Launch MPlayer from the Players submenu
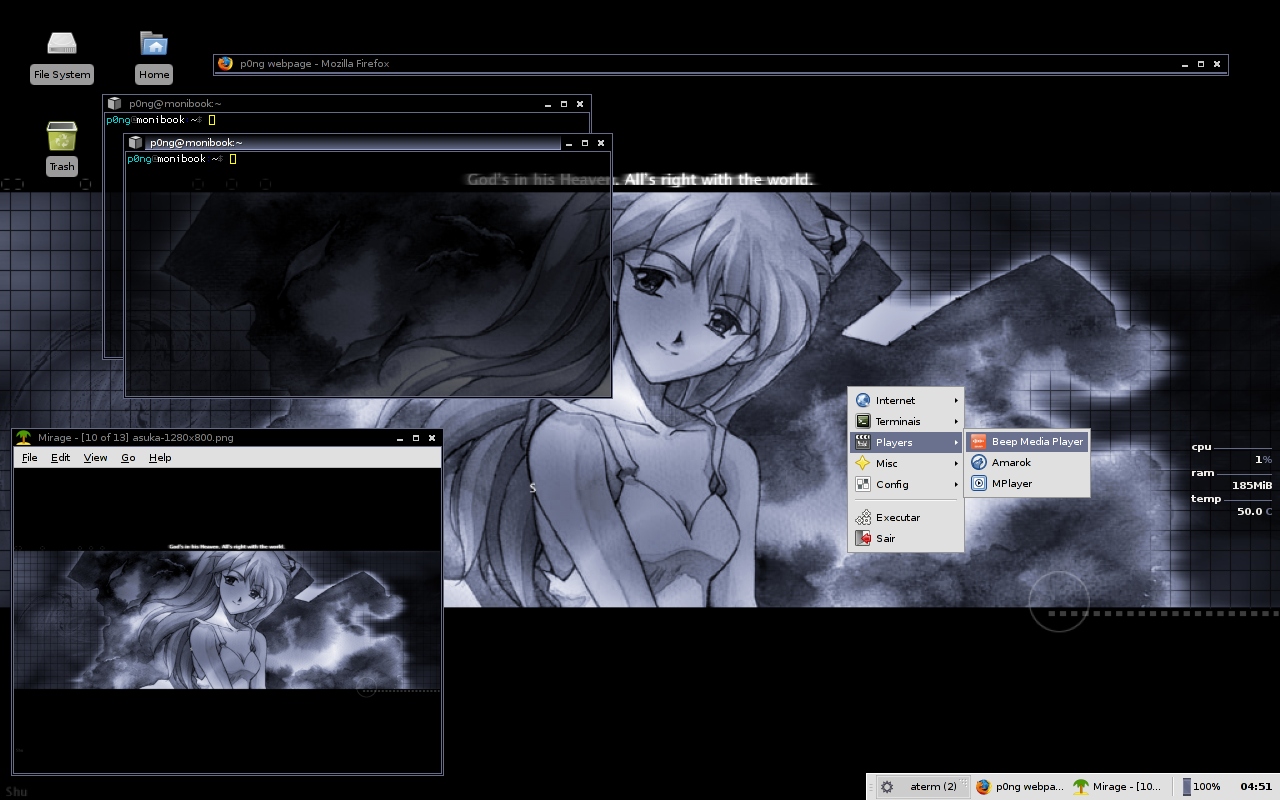 click(x=1027, y=483)
